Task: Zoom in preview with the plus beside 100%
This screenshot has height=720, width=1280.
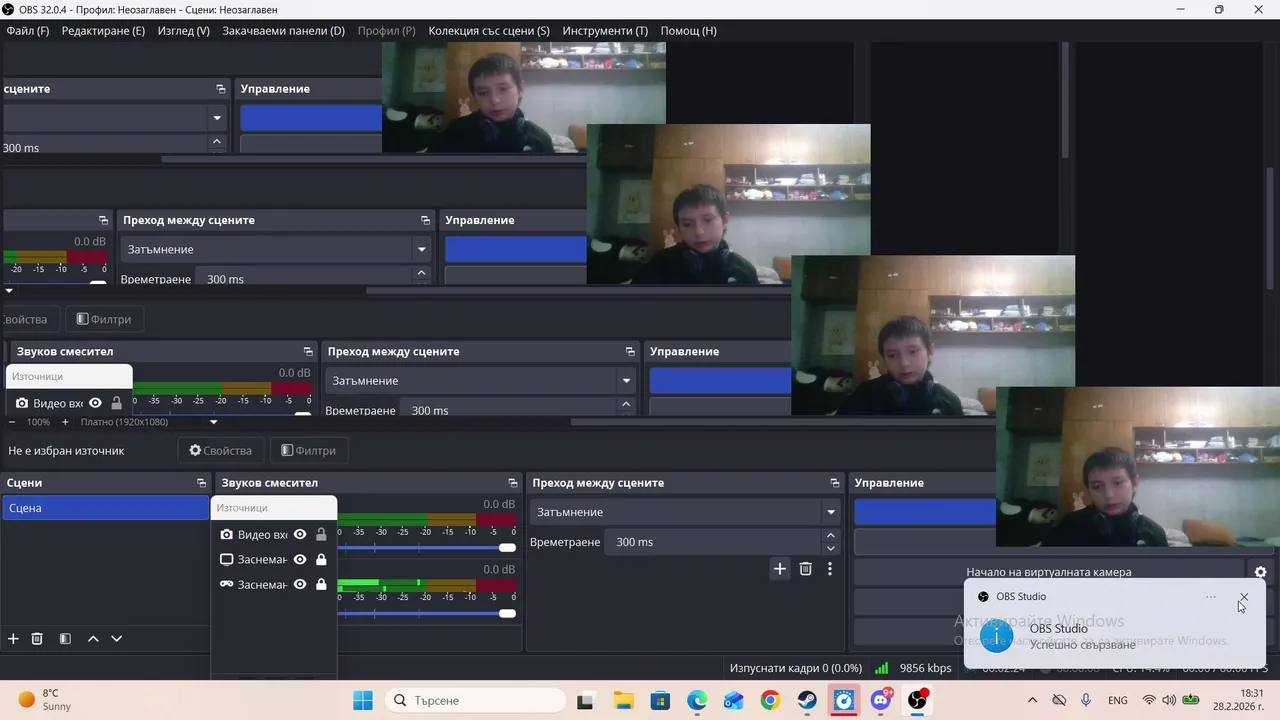Action: point(65,422)
